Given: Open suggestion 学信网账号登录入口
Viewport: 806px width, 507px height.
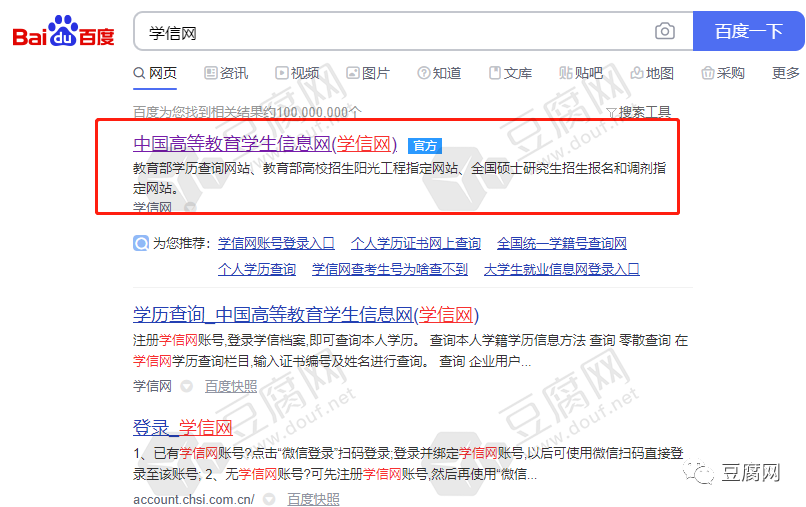Looking at the screenshot, I should (276, 243).
